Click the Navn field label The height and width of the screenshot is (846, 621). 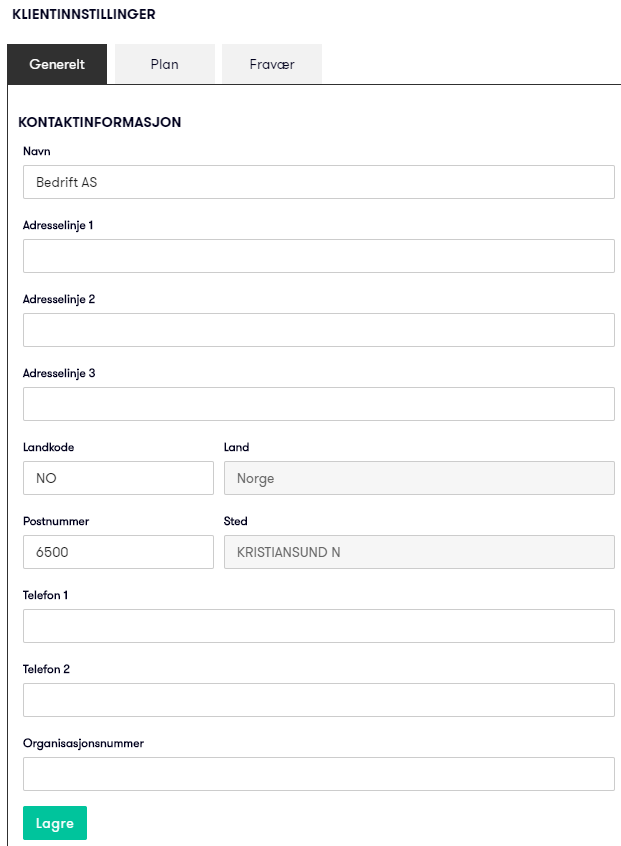click(37, 151)
